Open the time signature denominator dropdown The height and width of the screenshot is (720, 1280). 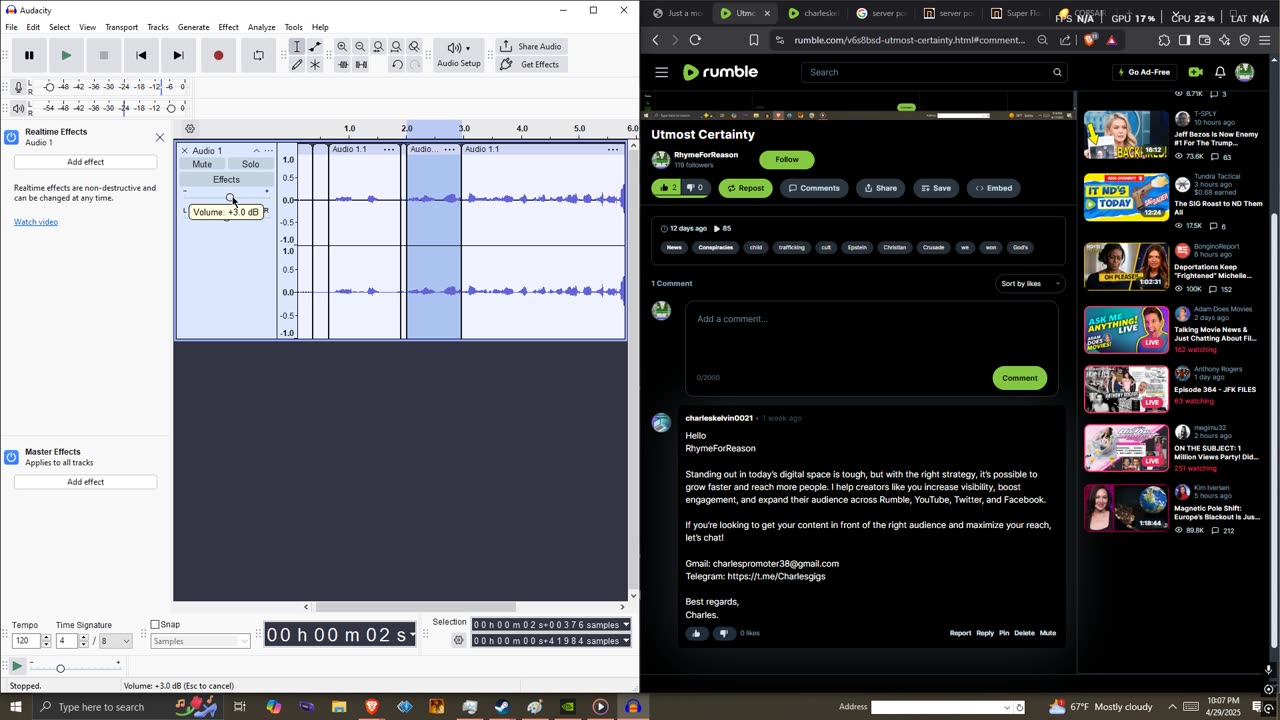tap(115, 641)
